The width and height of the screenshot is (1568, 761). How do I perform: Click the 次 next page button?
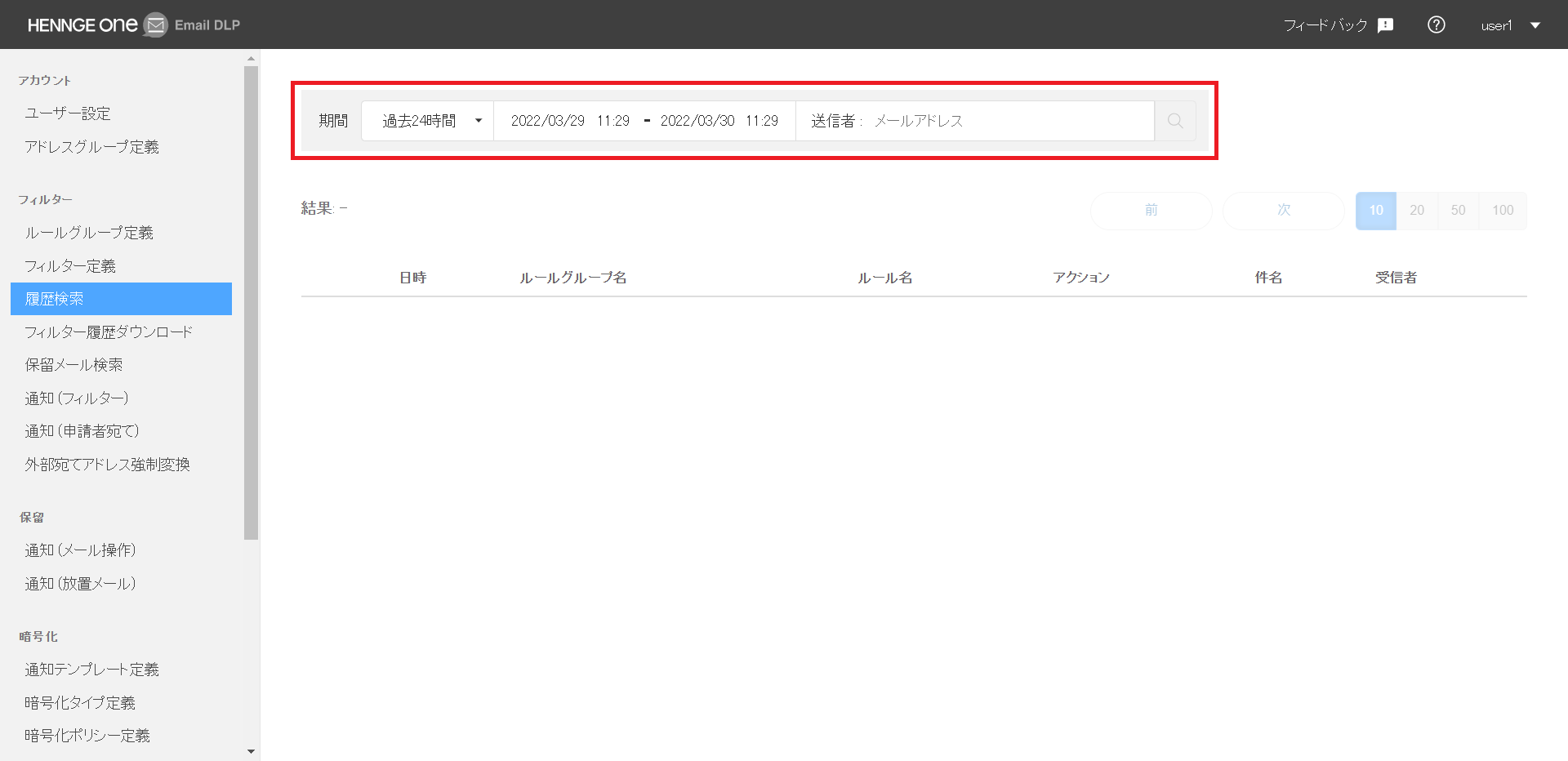coord(1284,211)
